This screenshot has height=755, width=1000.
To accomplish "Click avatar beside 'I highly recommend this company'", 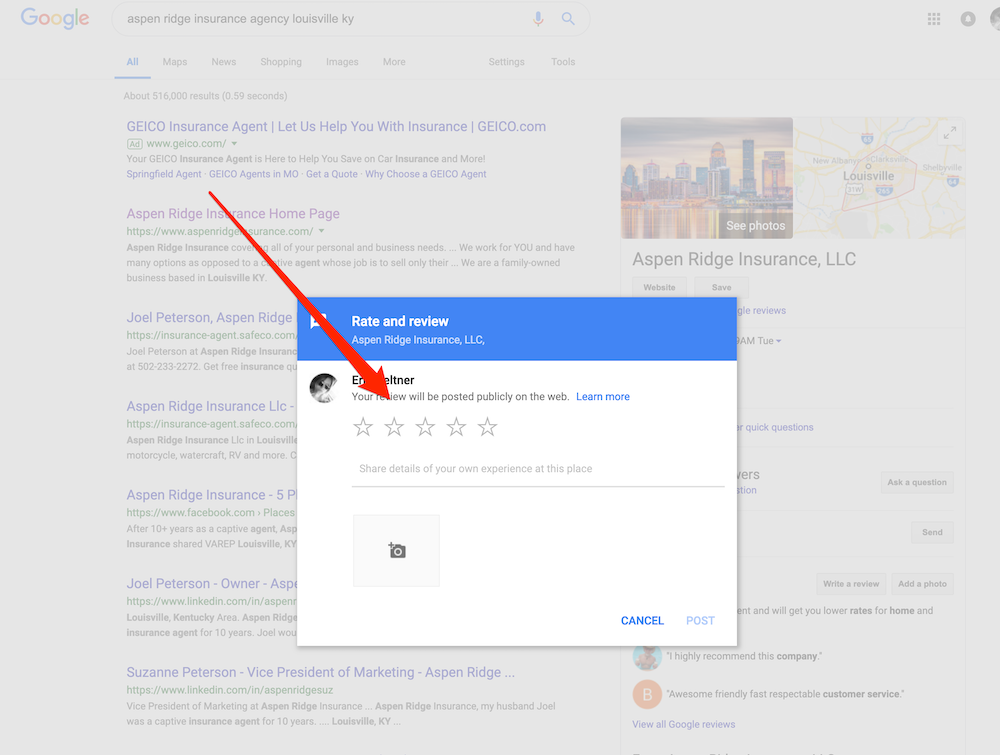I will 647,656.
